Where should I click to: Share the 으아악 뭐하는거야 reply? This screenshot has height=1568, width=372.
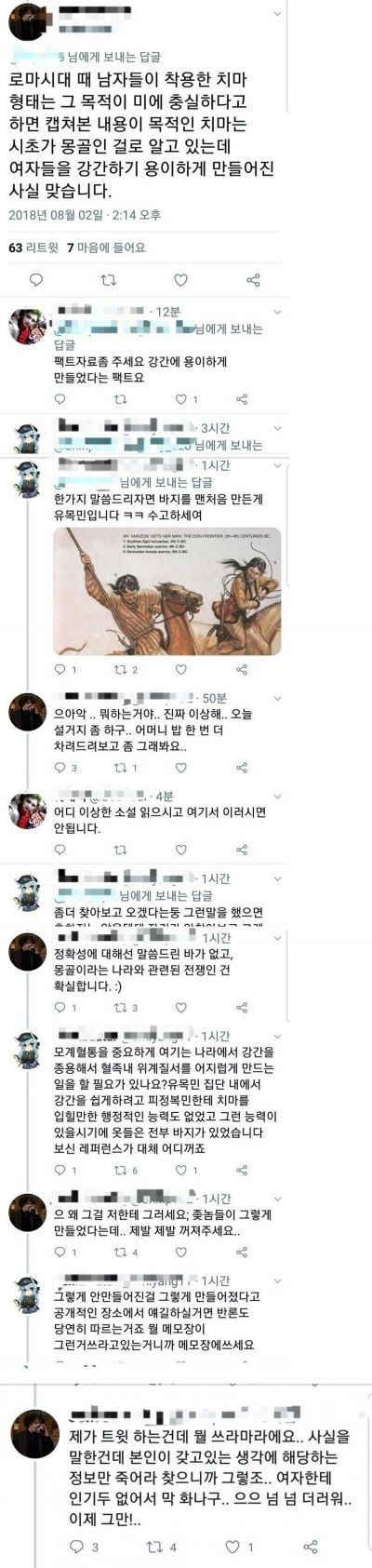[x=242, y=768]
